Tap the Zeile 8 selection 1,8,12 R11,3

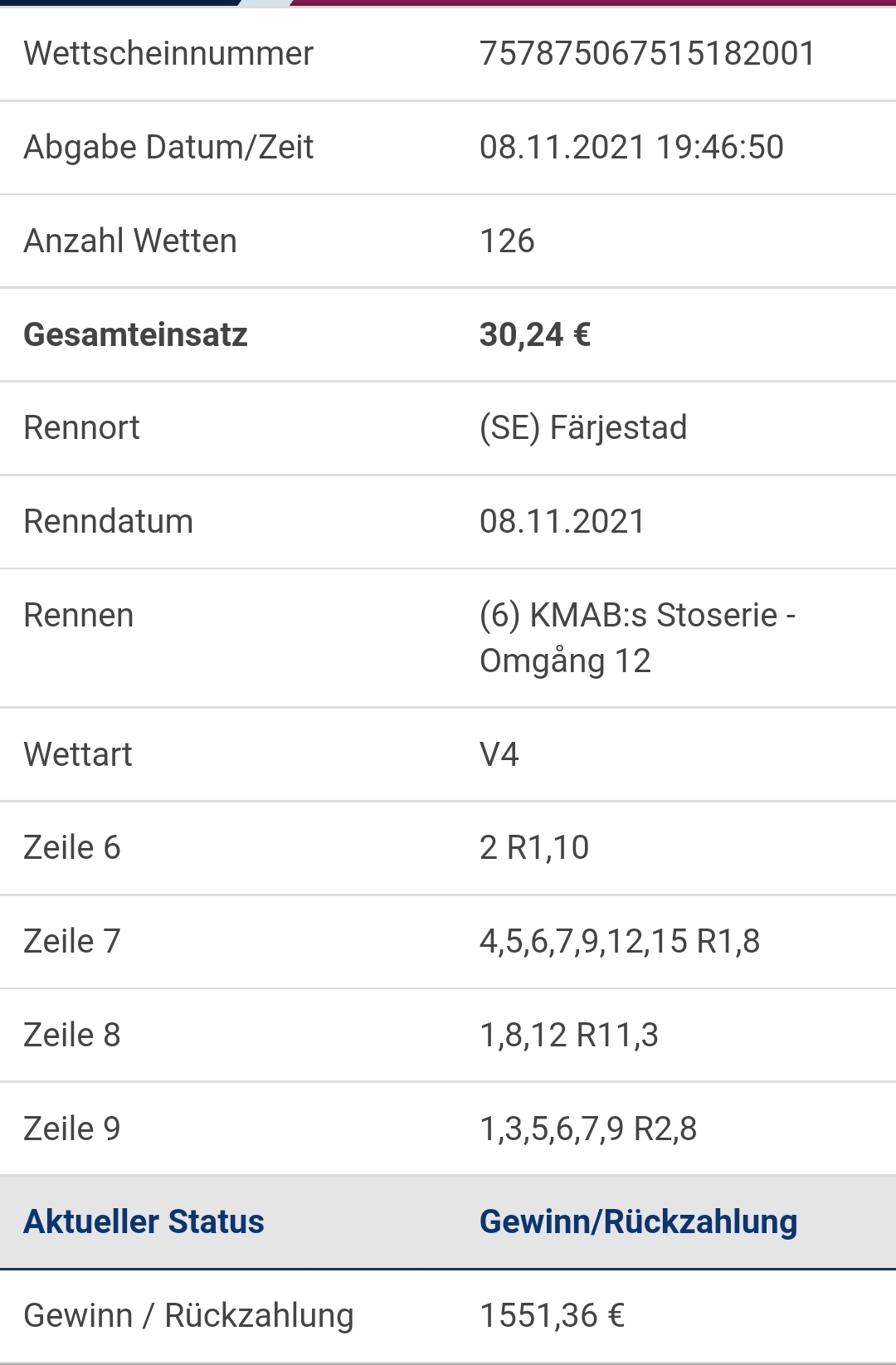tap(569, 1036)
